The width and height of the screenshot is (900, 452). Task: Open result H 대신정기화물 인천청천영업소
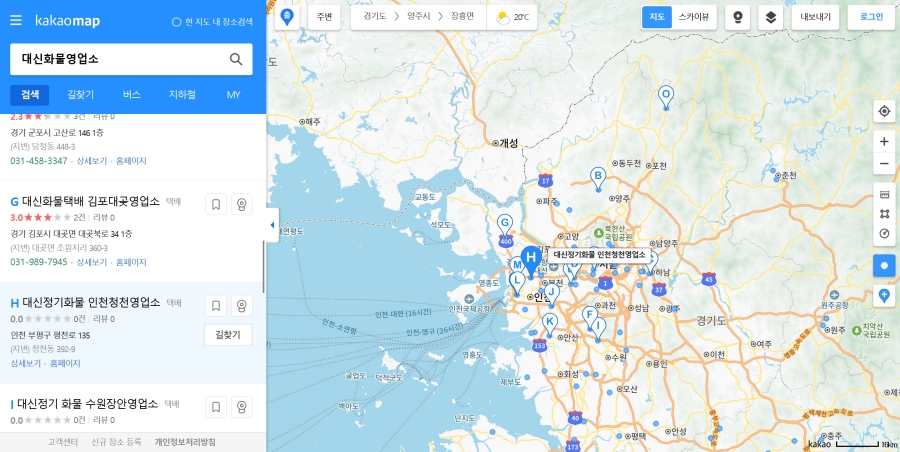(91, 303)
